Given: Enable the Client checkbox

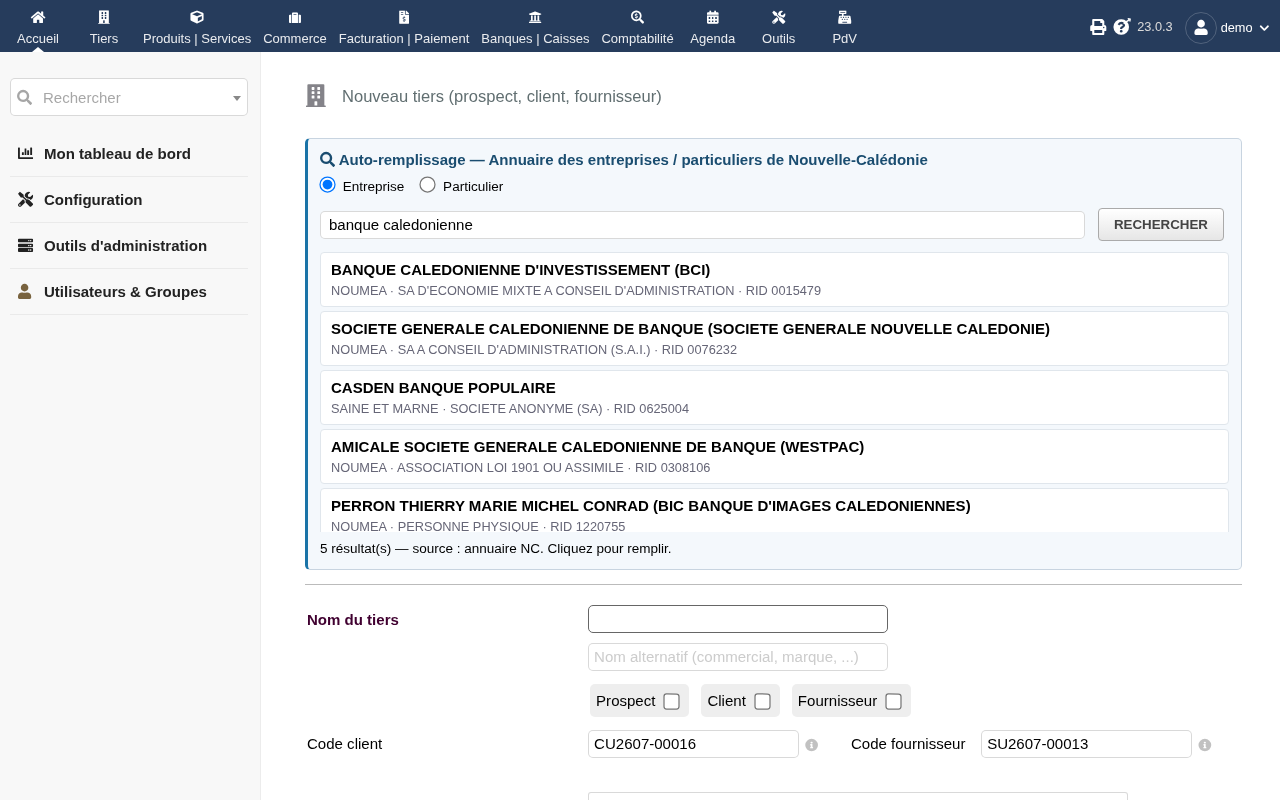Looking at the screenshot, I should (762, 701).
